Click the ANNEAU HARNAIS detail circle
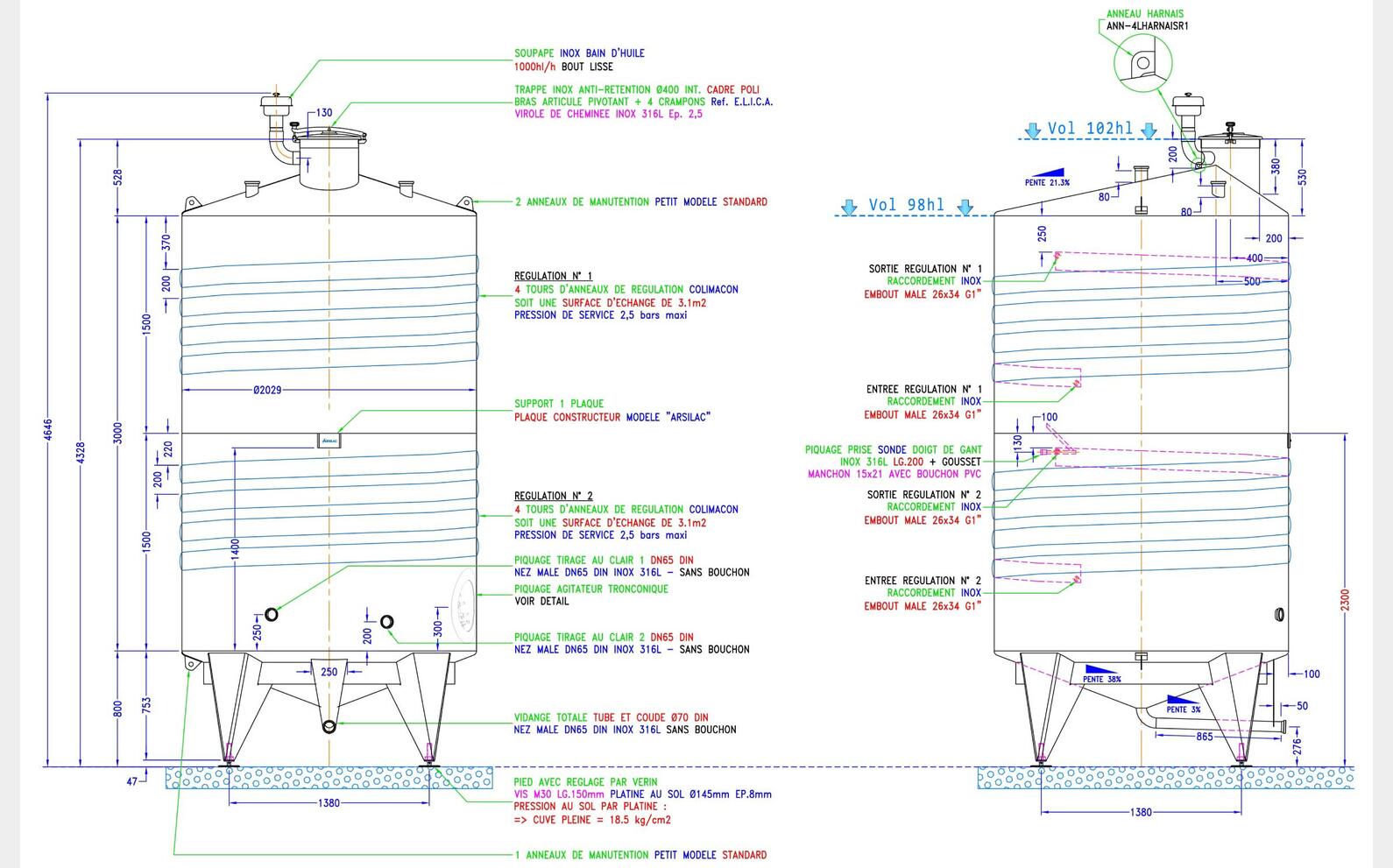 coord(1142,63)
